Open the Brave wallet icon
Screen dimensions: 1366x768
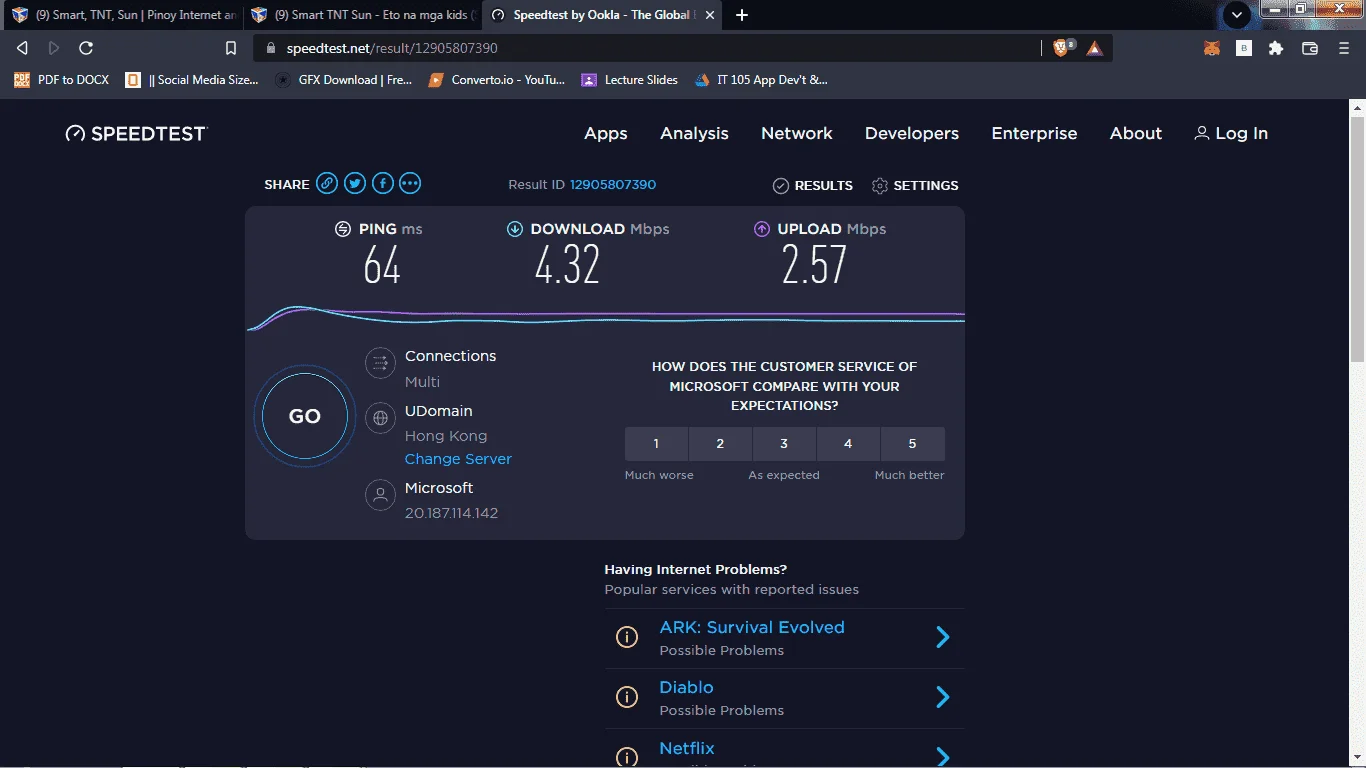coord(1310,48)
